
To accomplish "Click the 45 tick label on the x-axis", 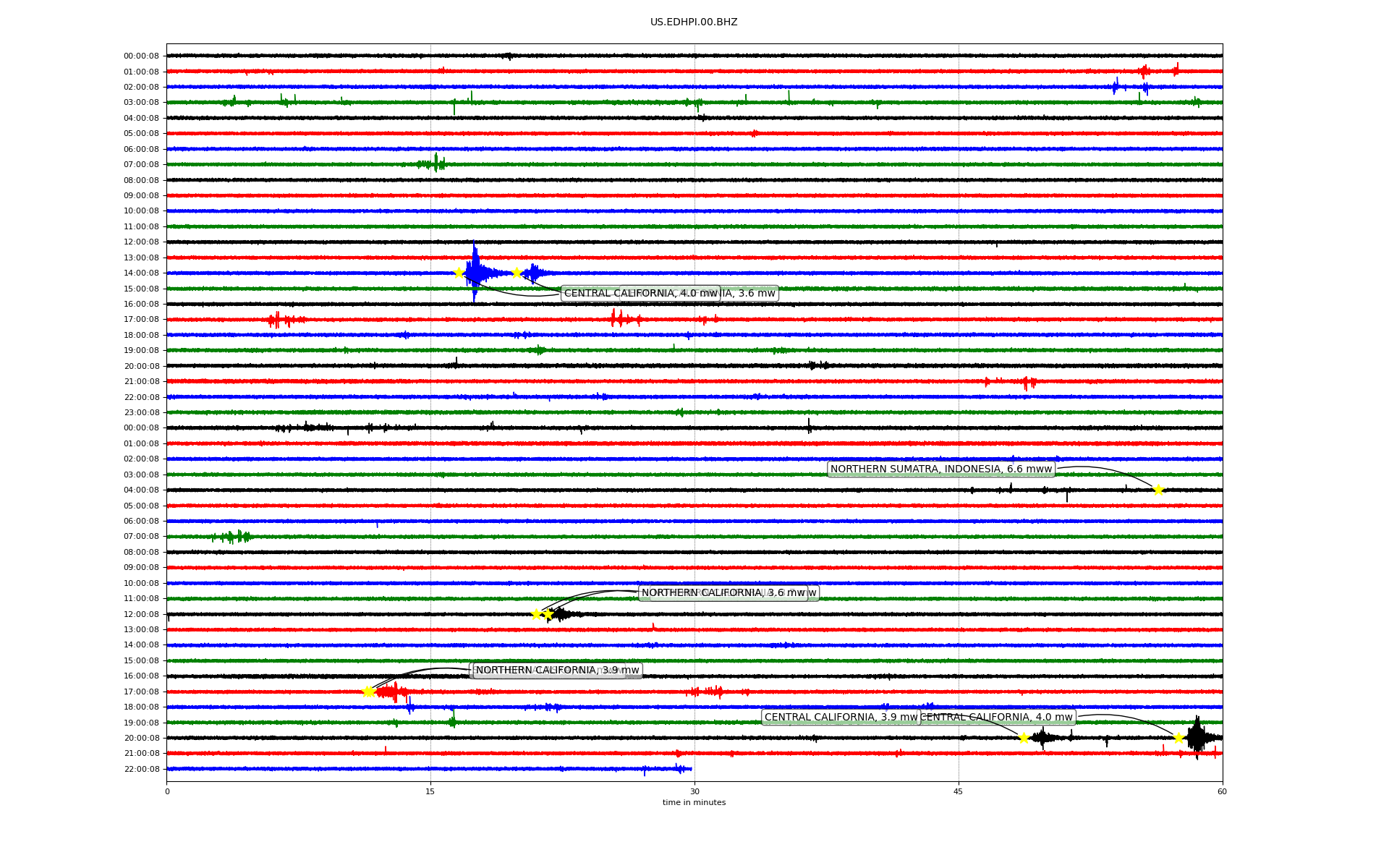I will pyautogui.click(x=959, y=791).
